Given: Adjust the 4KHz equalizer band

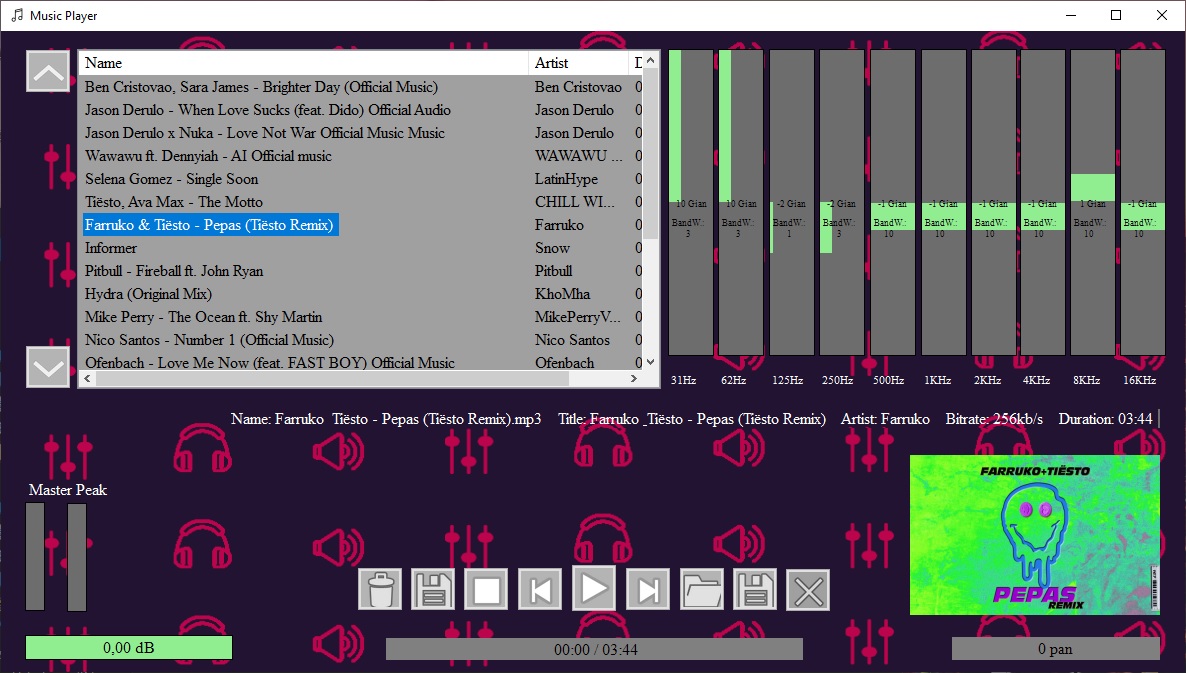Looking at the screenshot, I should coord(1043,203).
